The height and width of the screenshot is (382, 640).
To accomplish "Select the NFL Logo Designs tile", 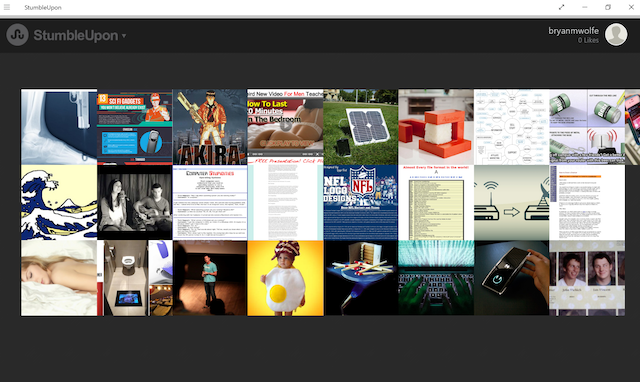I will pos(360,202).
